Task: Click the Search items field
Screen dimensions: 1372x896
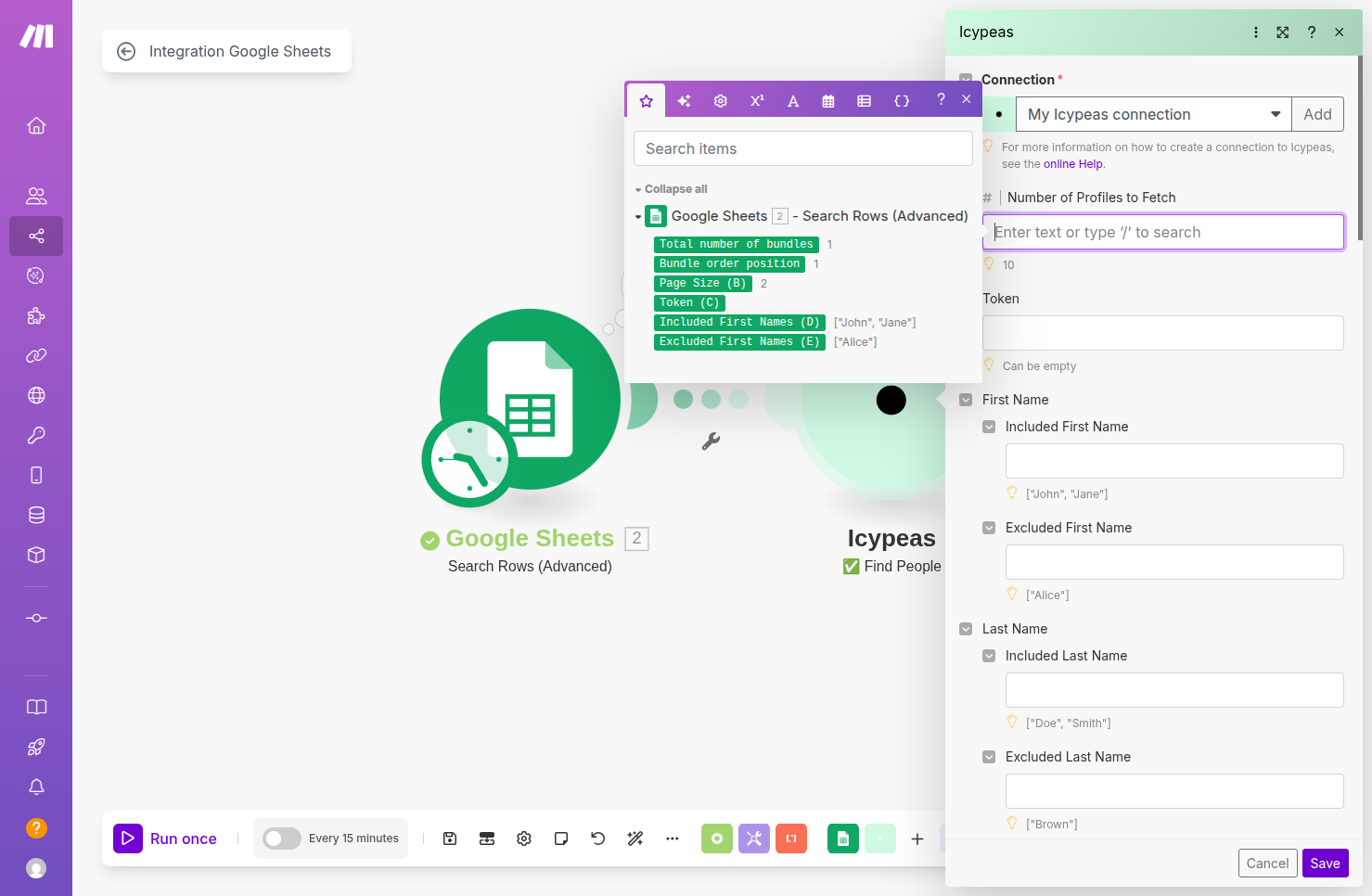Action: point(803,148)
